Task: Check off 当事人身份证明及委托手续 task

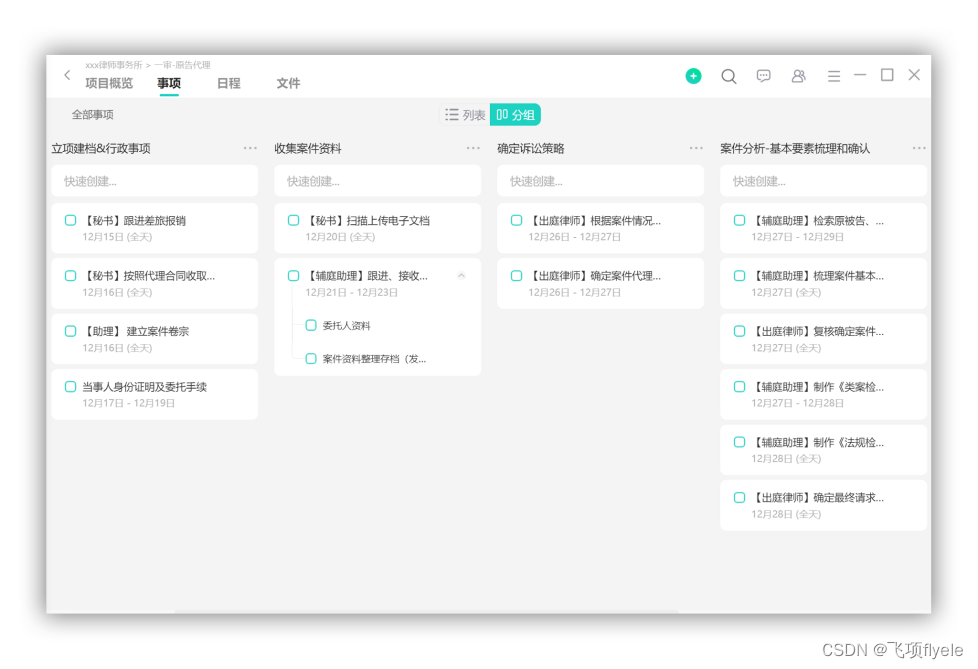Action: point(70,387)
